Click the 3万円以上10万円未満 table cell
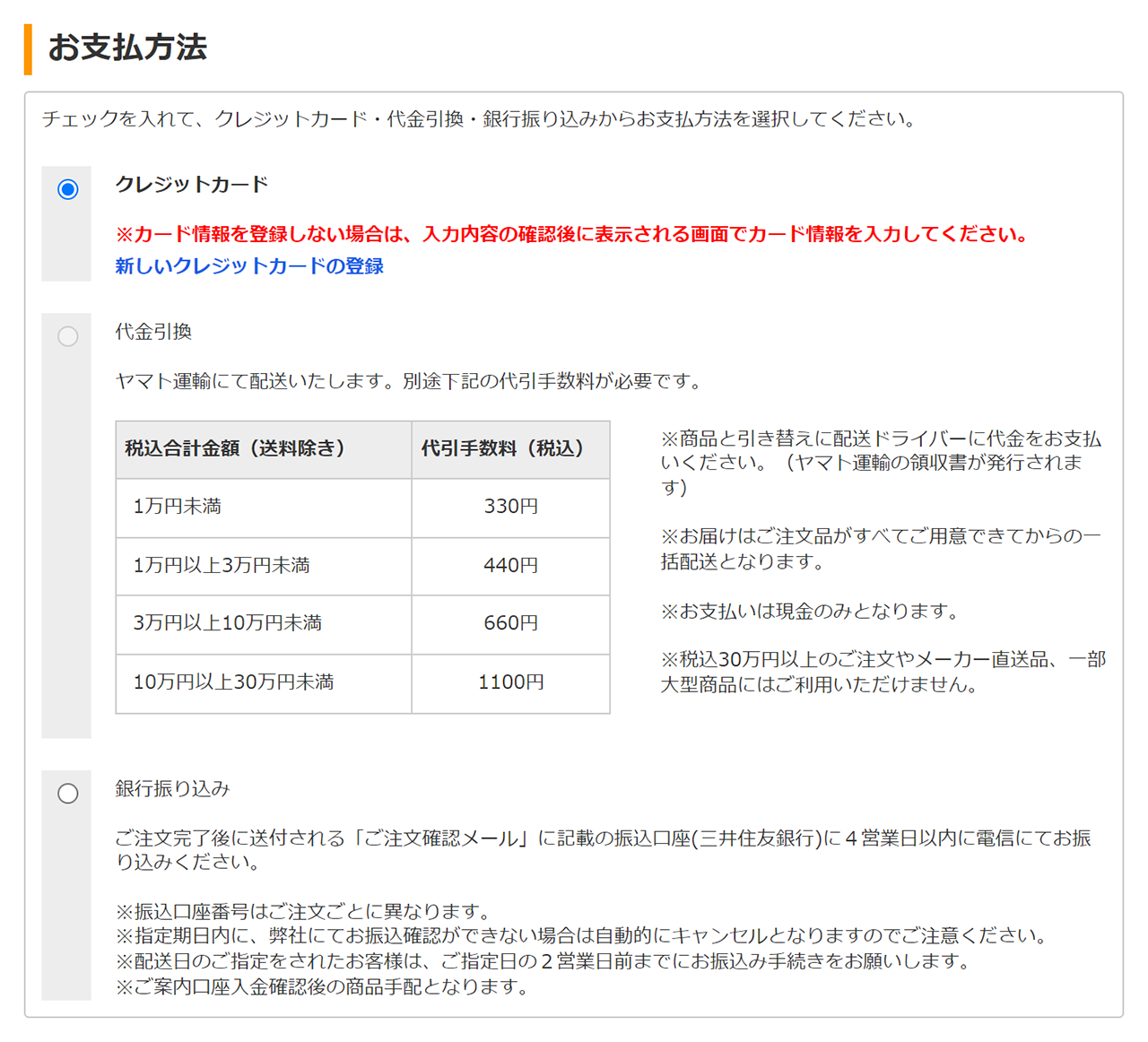1148x1042 pixels. (x=264, y=624)
